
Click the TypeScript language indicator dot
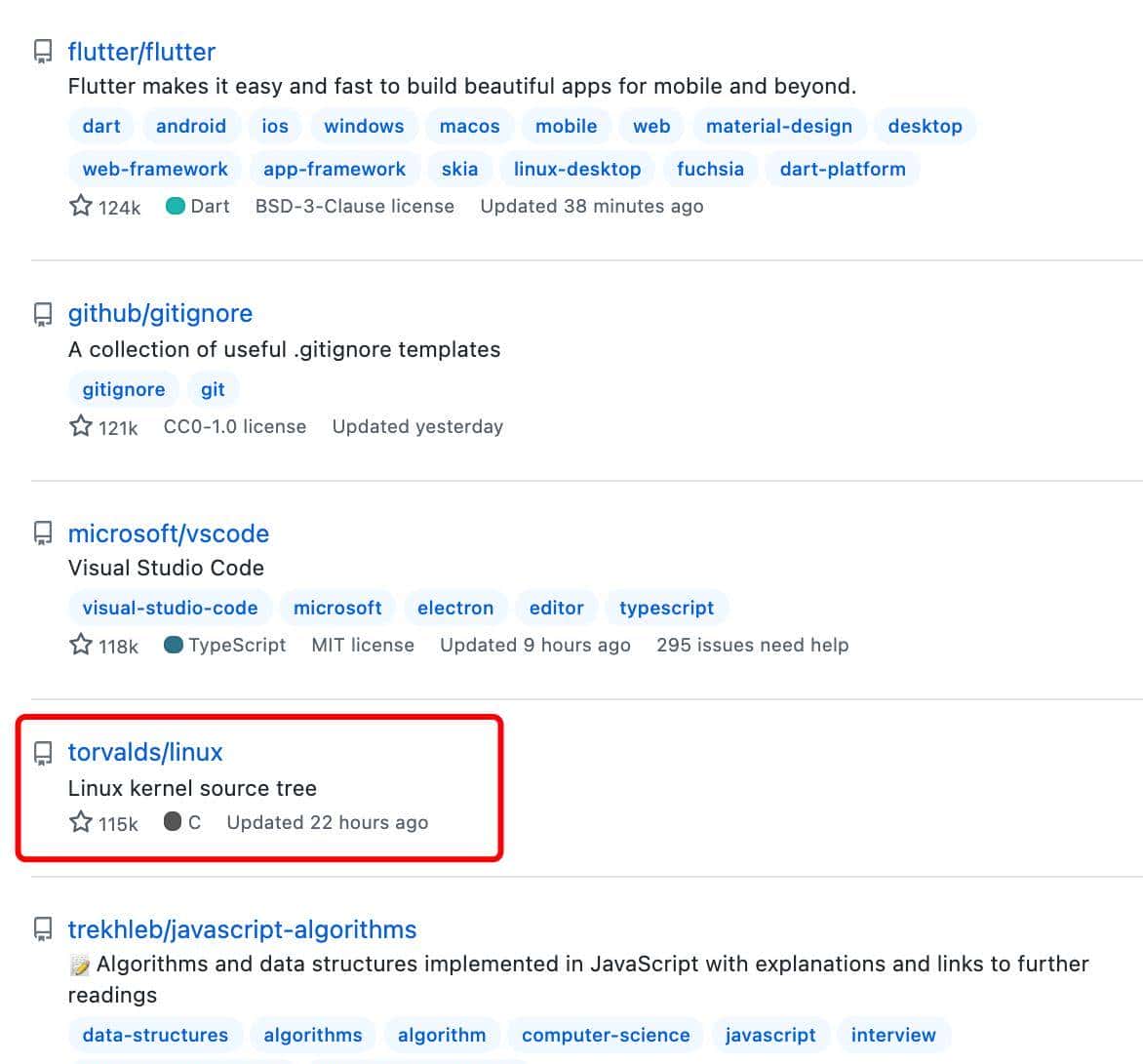pyautogui.click(x=173, y=644)
